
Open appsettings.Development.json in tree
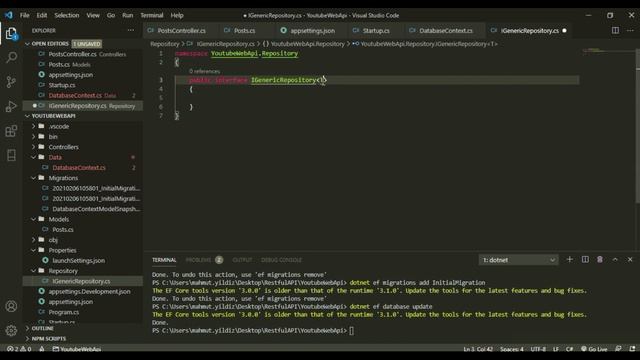tap(89, 291)
